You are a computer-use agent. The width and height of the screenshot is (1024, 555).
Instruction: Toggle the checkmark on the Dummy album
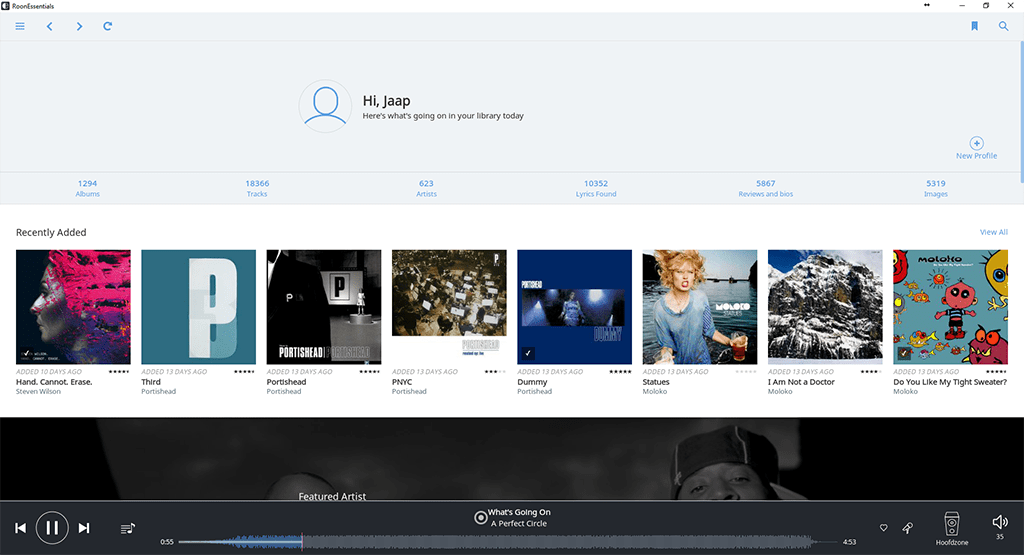point(528,353)
